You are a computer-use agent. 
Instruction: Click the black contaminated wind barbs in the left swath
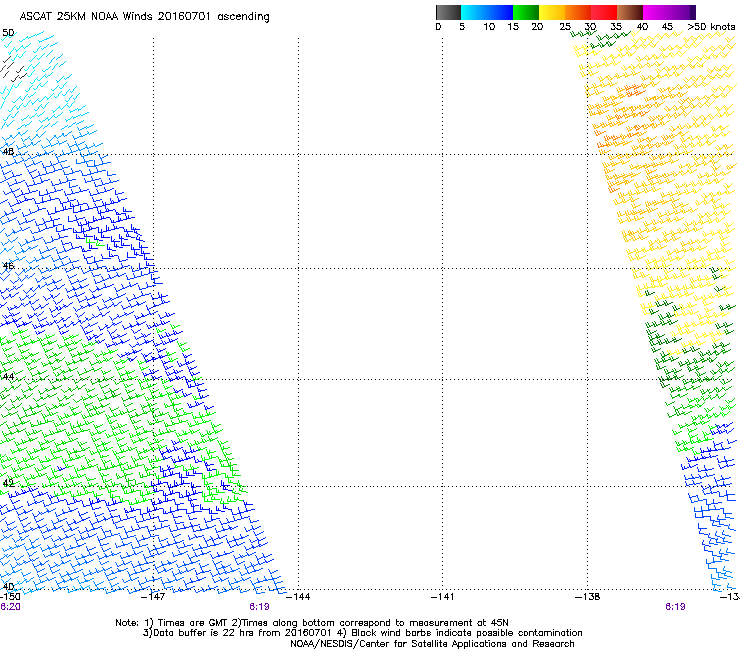pos(12,69)
